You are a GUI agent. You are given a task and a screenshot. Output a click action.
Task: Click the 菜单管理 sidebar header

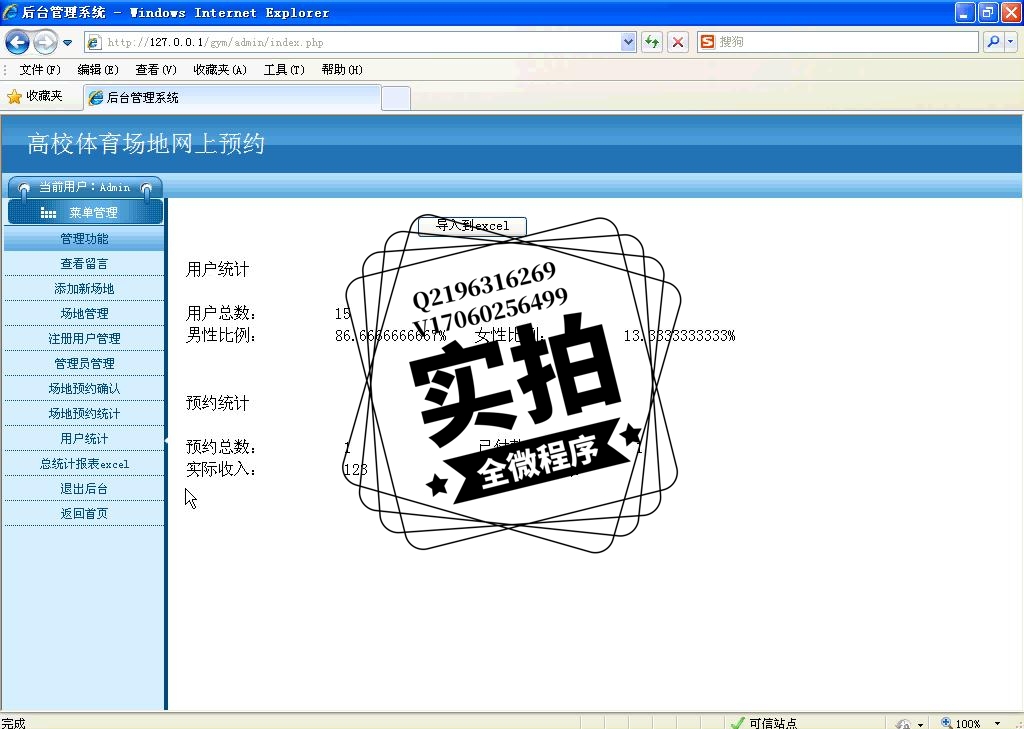(85, 212)
